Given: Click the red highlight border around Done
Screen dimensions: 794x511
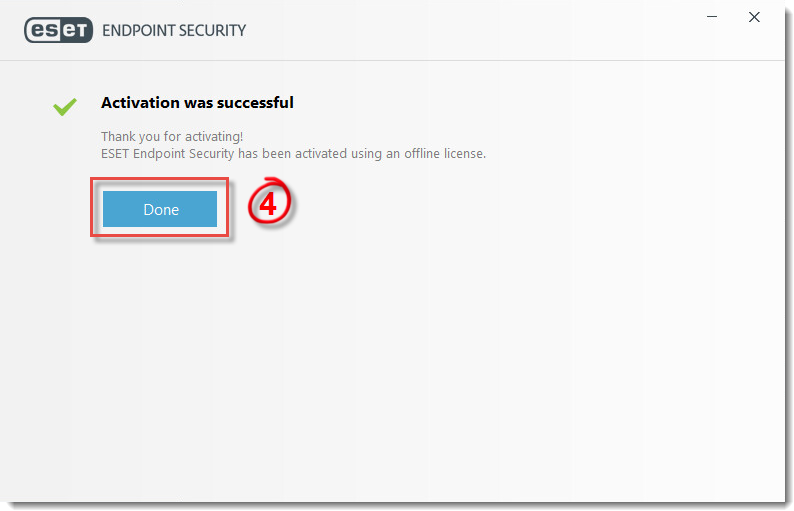Looking at the screenshot, I should coord(160,179).
